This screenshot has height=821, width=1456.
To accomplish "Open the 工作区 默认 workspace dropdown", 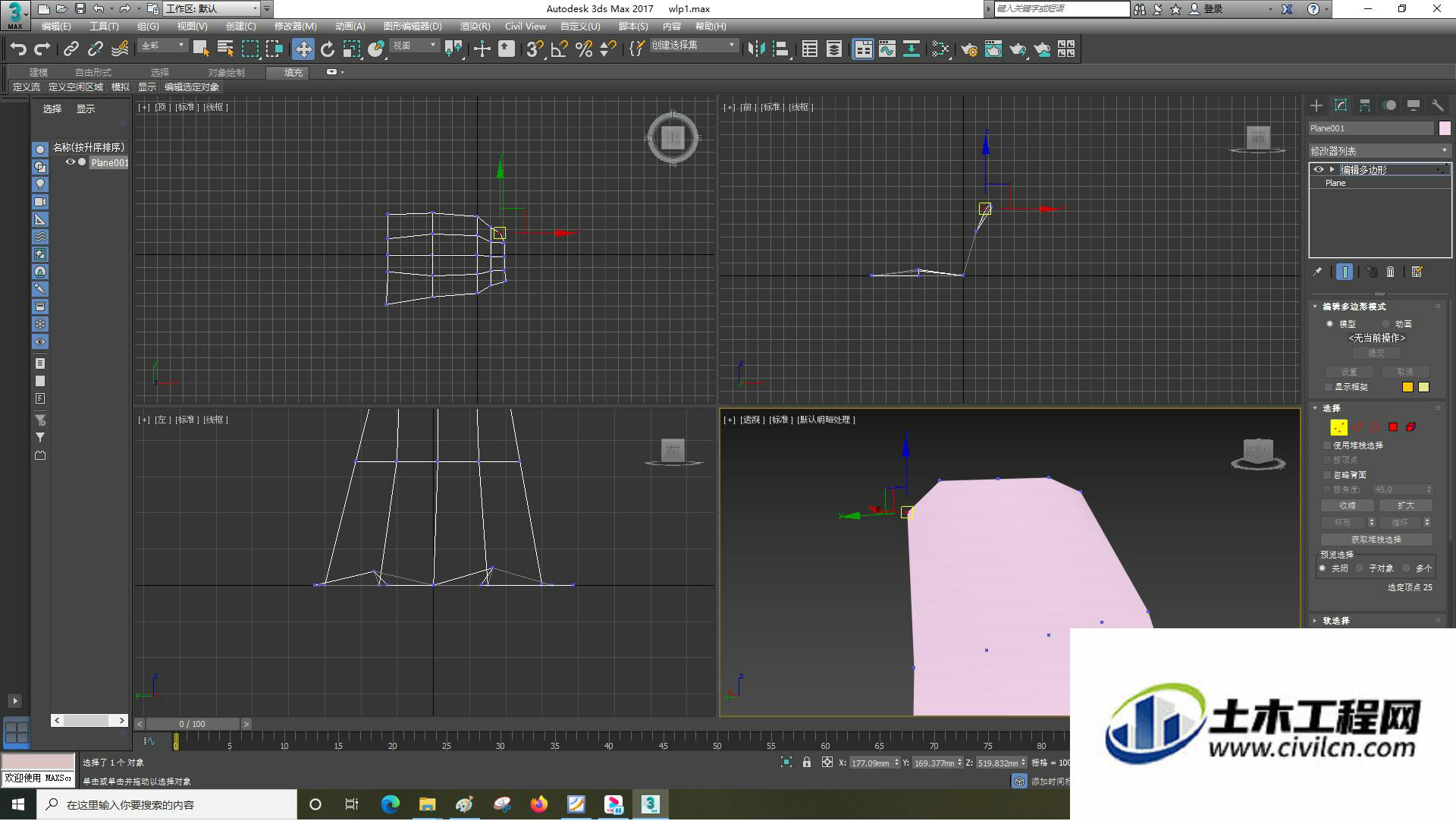I will 212,9.
